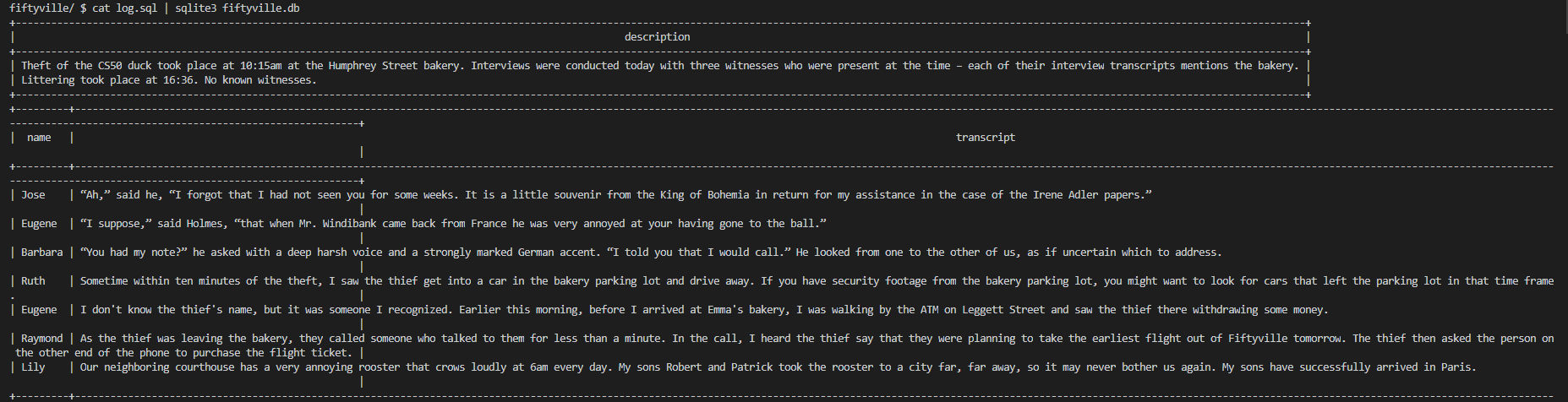Click the name 'Raymond' in the table
This screenshot has height=402, width=1568.
pos(41,339)
